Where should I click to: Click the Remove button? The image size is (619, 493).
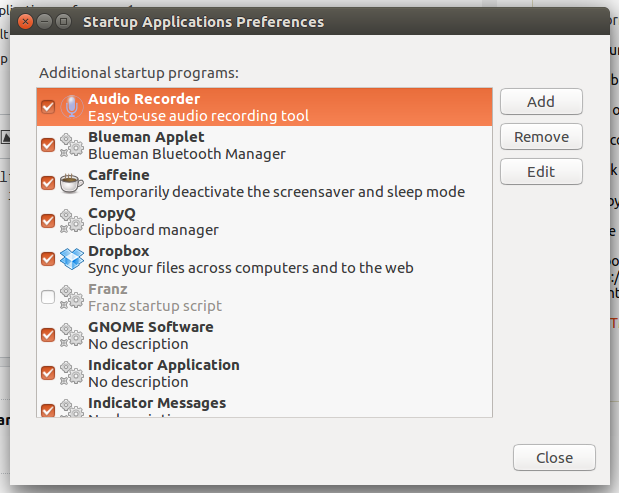[x=541, y=137]
